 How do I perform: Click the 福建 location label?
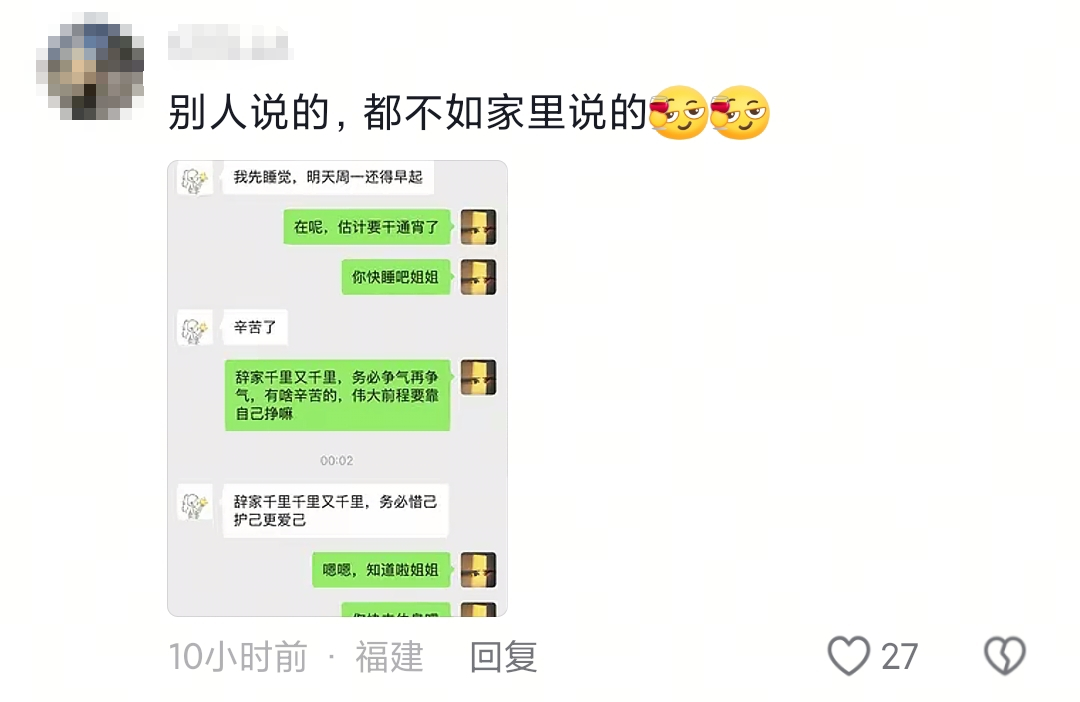(389, 657)
